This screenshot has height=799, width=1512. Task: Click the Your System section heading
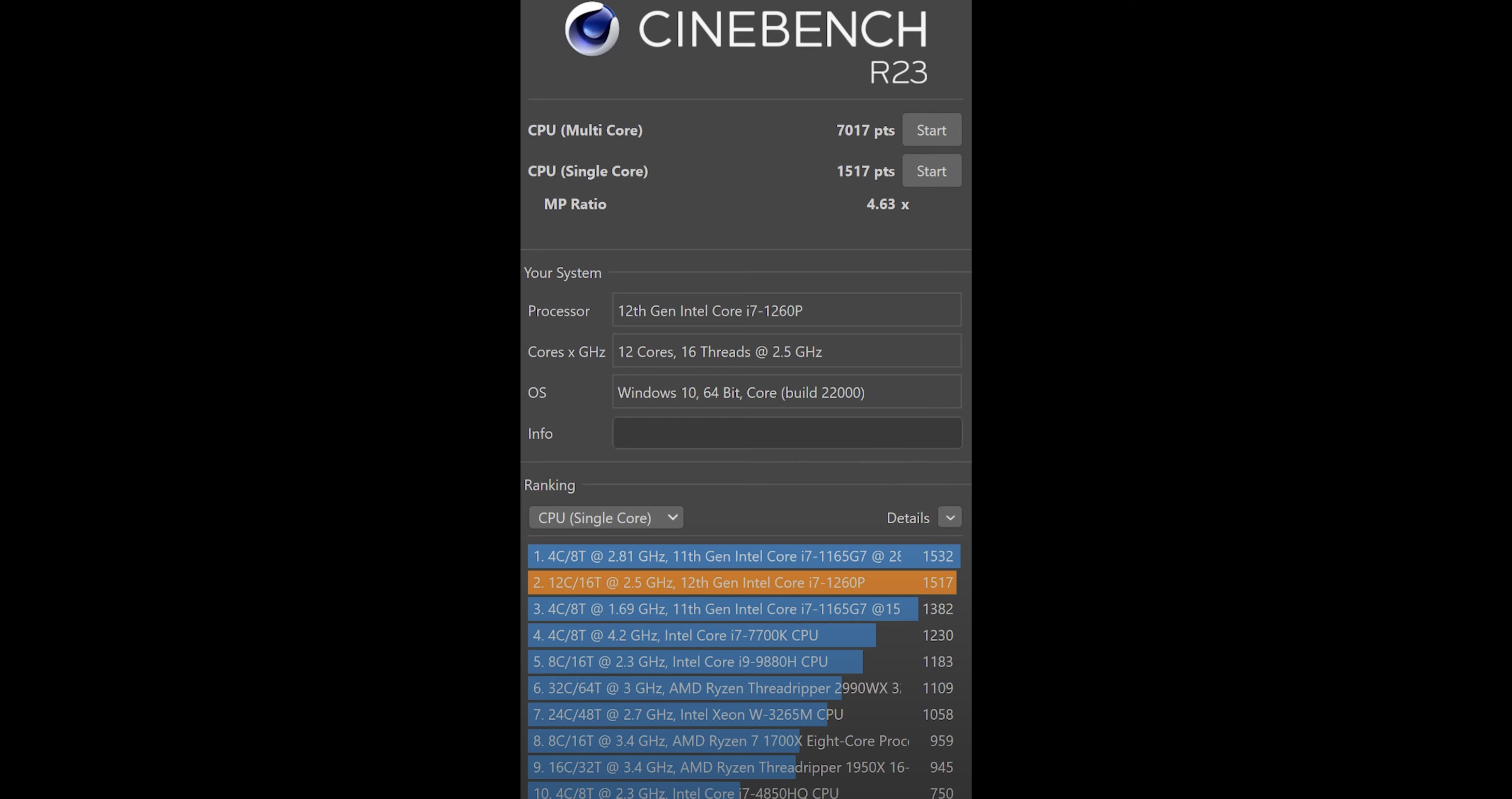pos(562,273)
